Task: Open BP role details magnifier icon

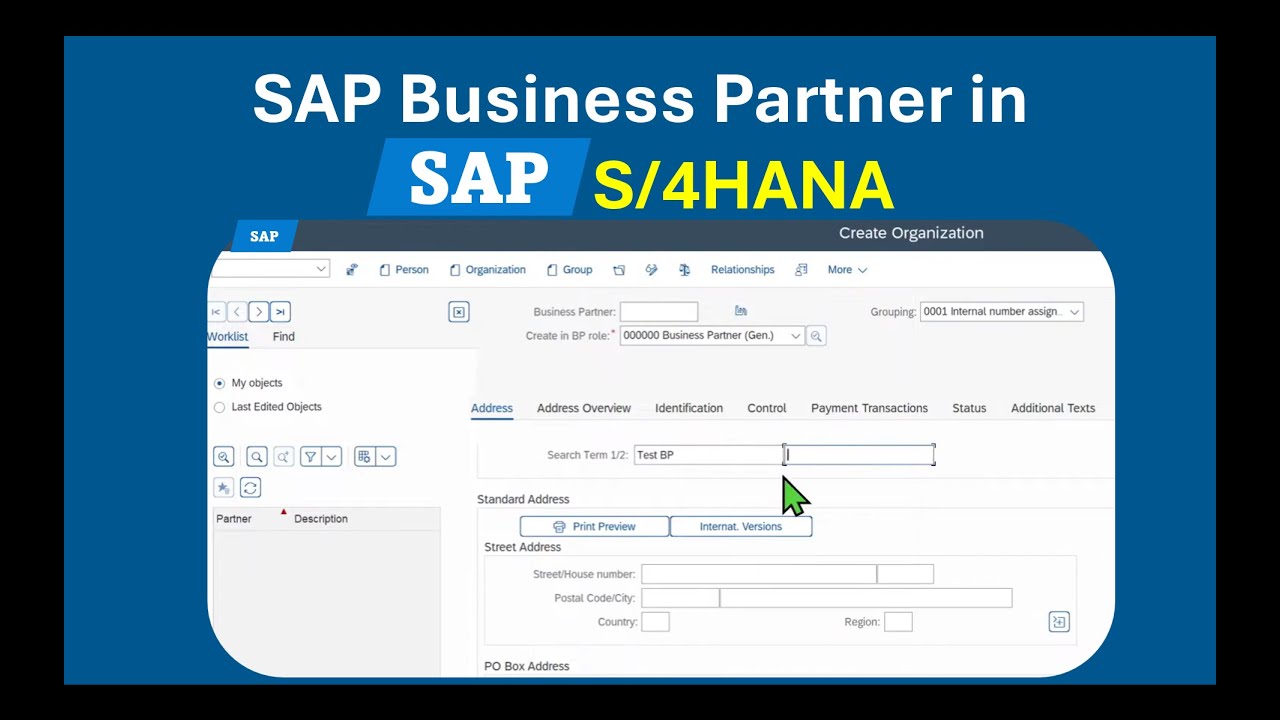Action: pos(816,336)
